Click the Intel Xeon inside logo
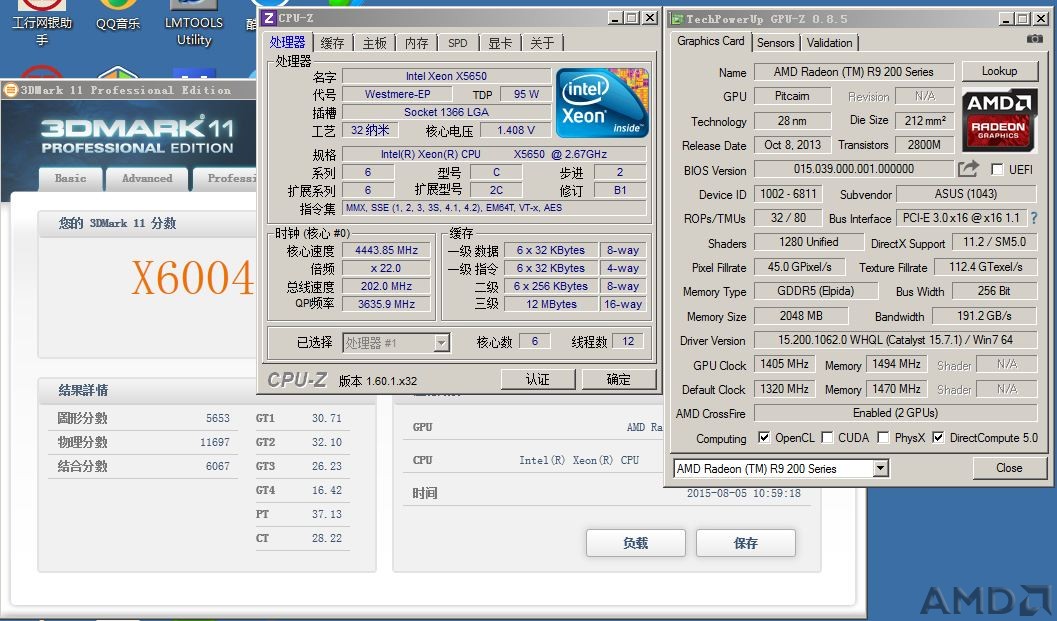1057x621 pixels. [x=602, y=102]
